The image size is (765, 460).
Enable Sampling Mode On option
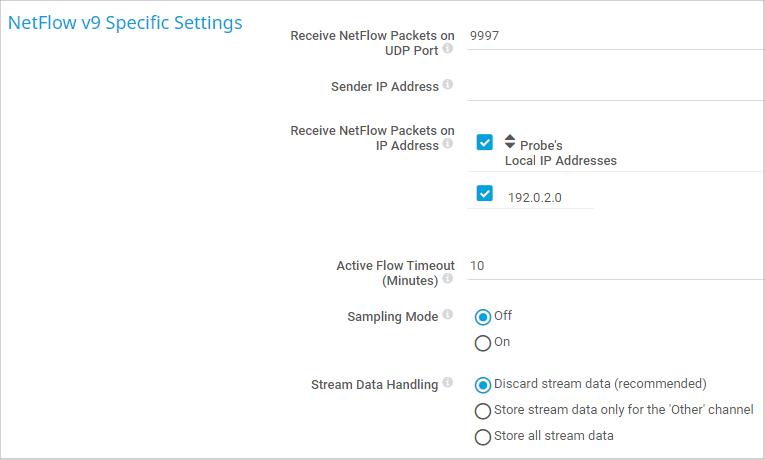pyautogui.click(x=483, y=343)
